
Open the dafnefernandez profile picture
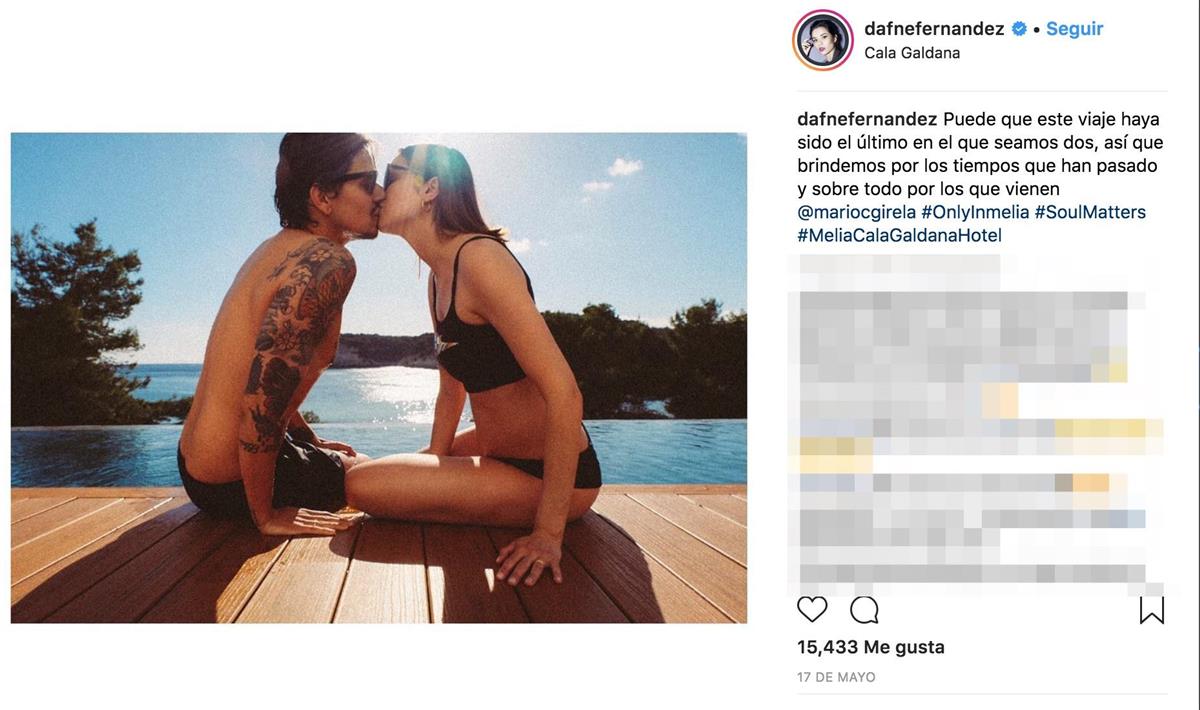[822, 40]
